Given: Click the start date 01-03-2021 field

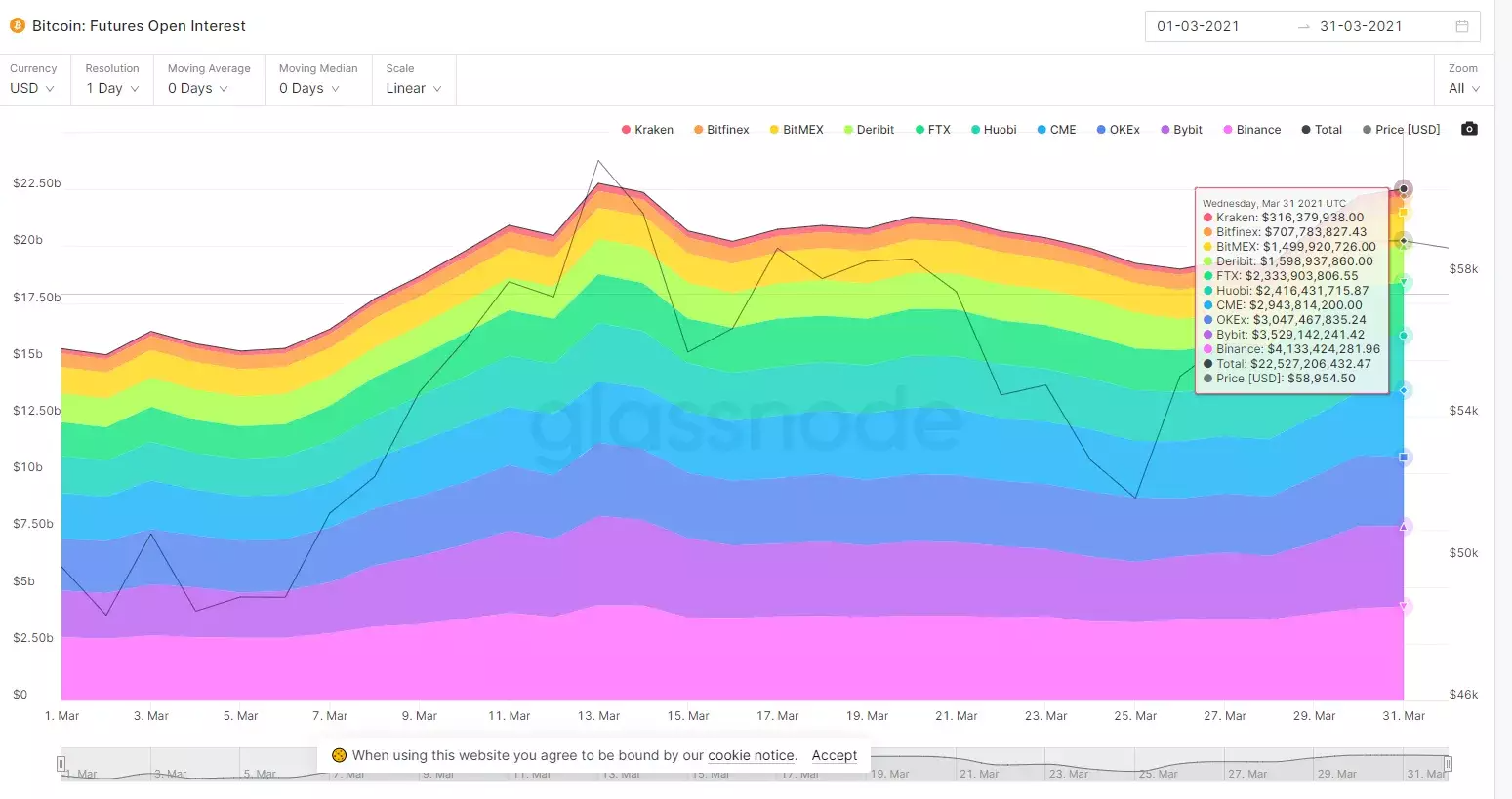Looking at the screenshot, I should click(x=1198, y=26).
